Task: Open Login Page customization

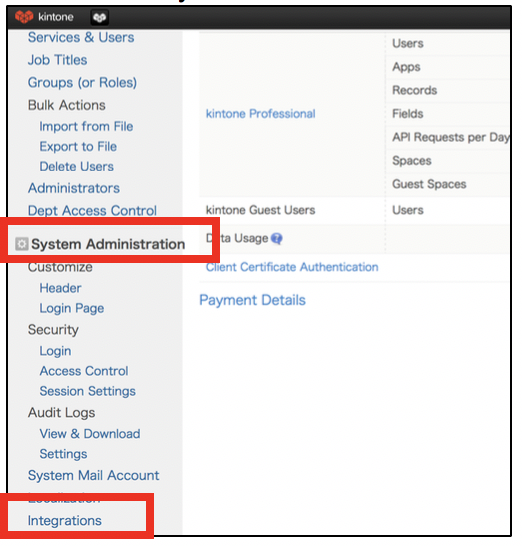Action: coord(72,308)
